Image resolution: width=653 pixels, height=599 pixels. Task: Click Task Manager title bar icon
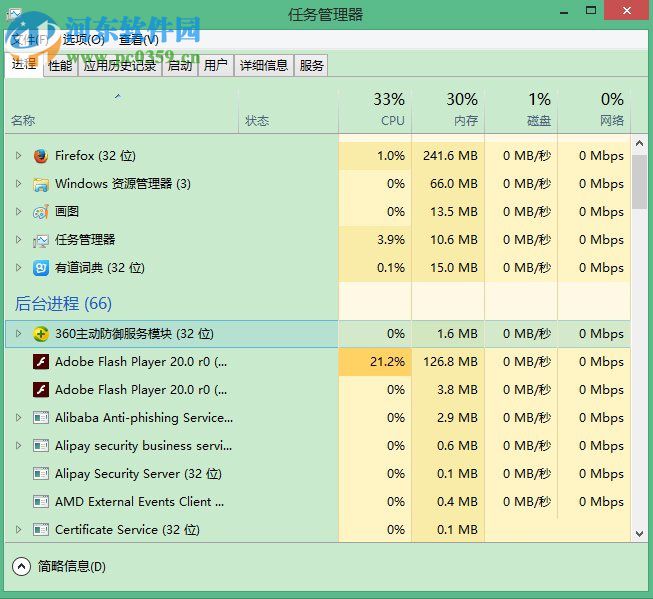[14, 14]
